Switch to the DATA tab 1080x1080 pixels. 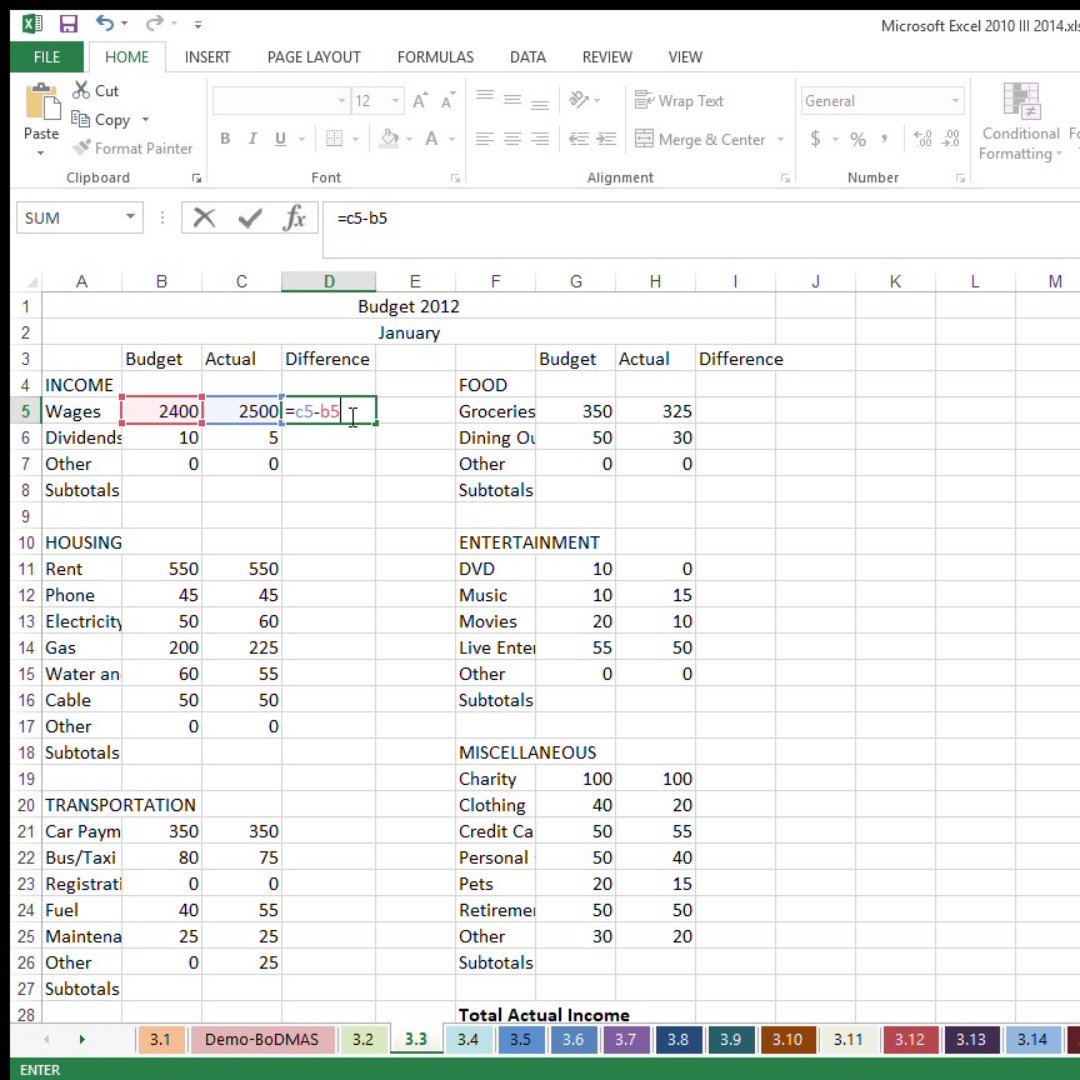click(x=528, y=57)
